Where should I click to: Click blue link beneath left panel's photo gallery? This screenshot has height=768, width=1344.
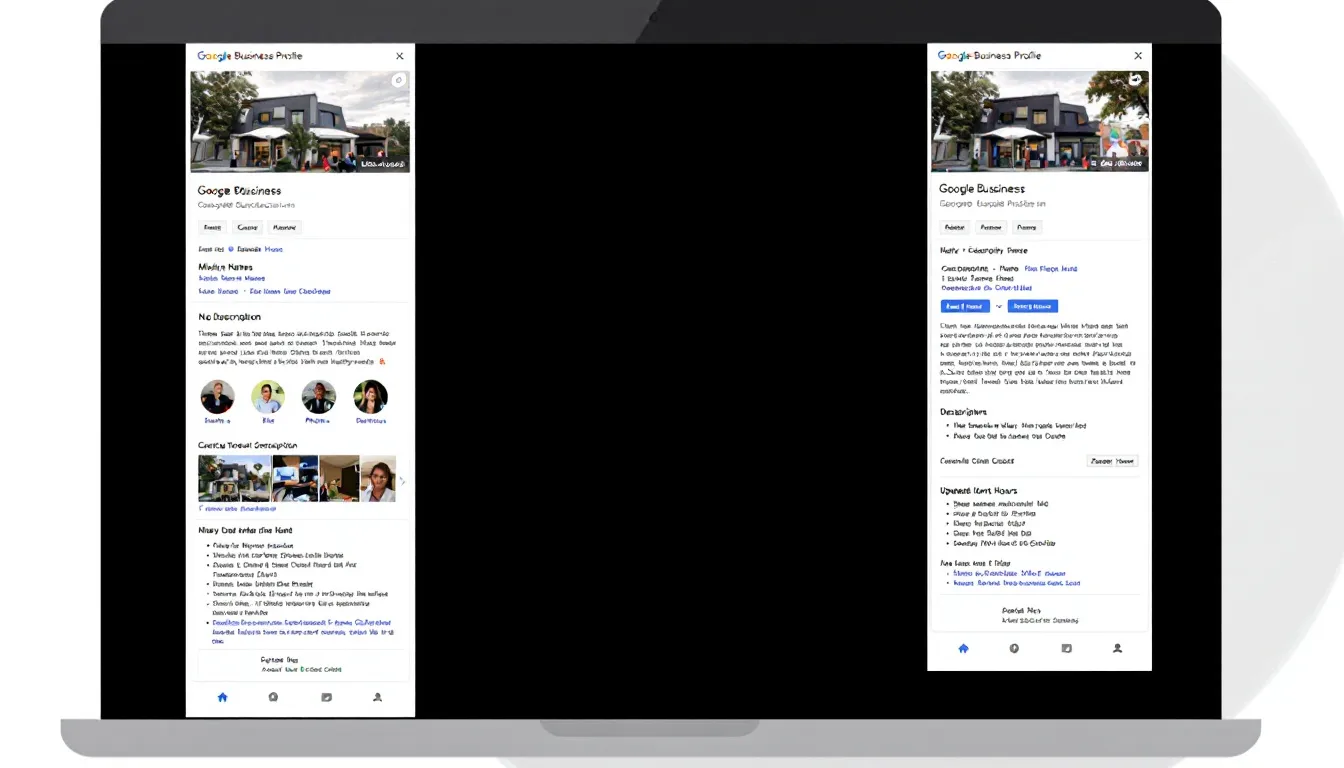coord(237,509)
